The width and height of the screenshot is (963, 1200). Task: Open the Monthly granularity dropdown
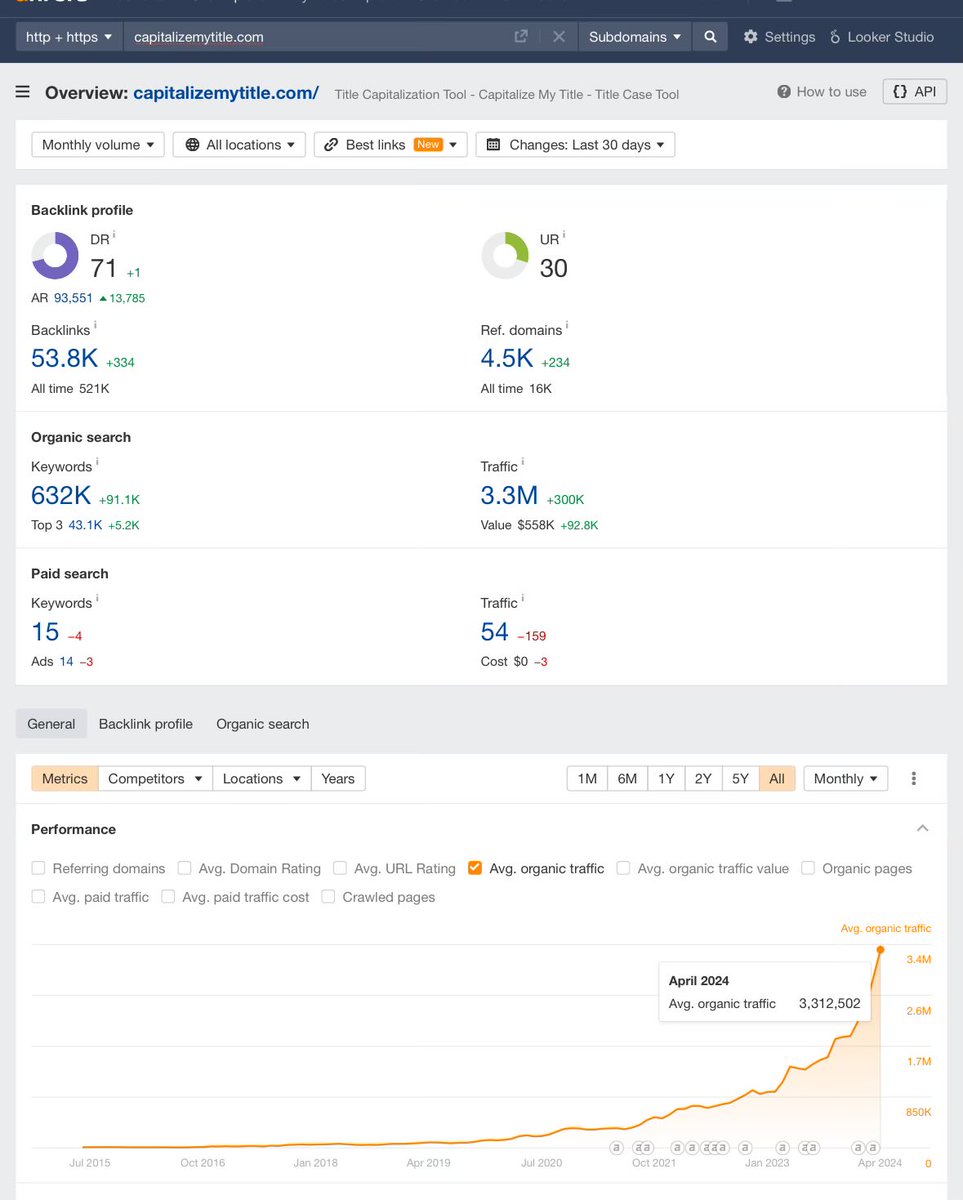click(846, 778)
